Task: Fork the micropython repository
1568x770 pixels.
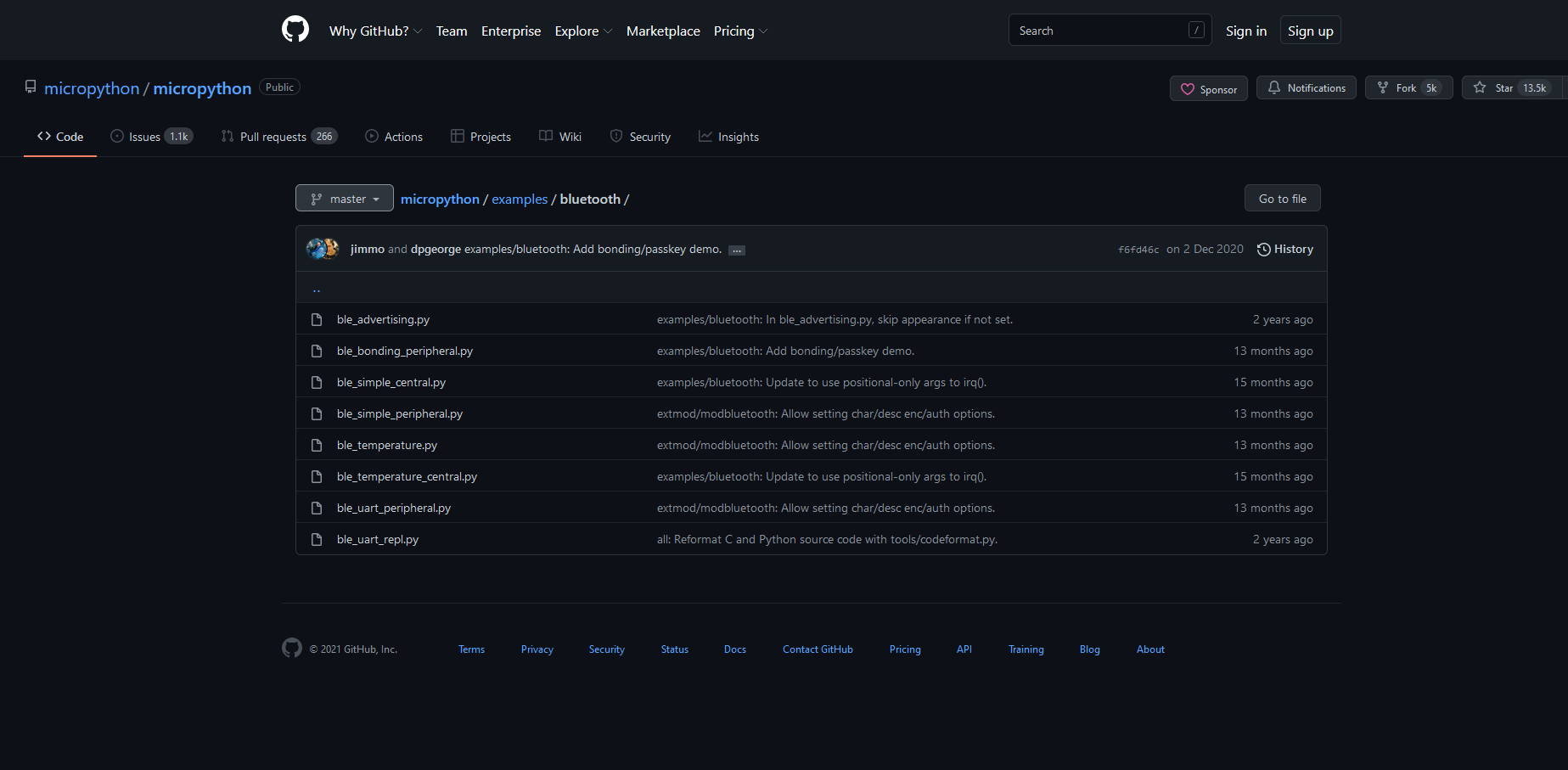Action: (1409, 87)
